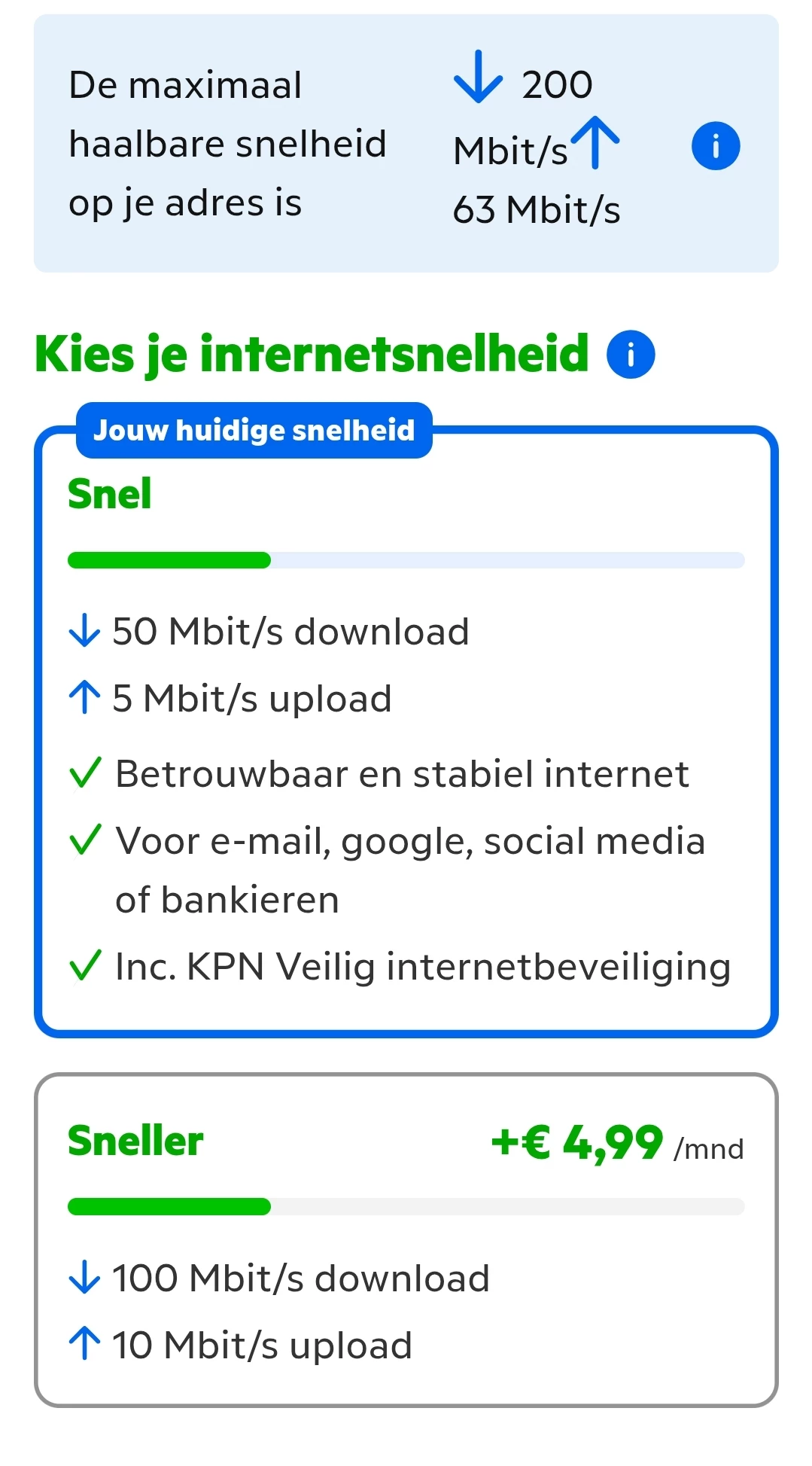
Task: Click the upload arrow before 10 Mbit/s
Action: (84, 1343)
